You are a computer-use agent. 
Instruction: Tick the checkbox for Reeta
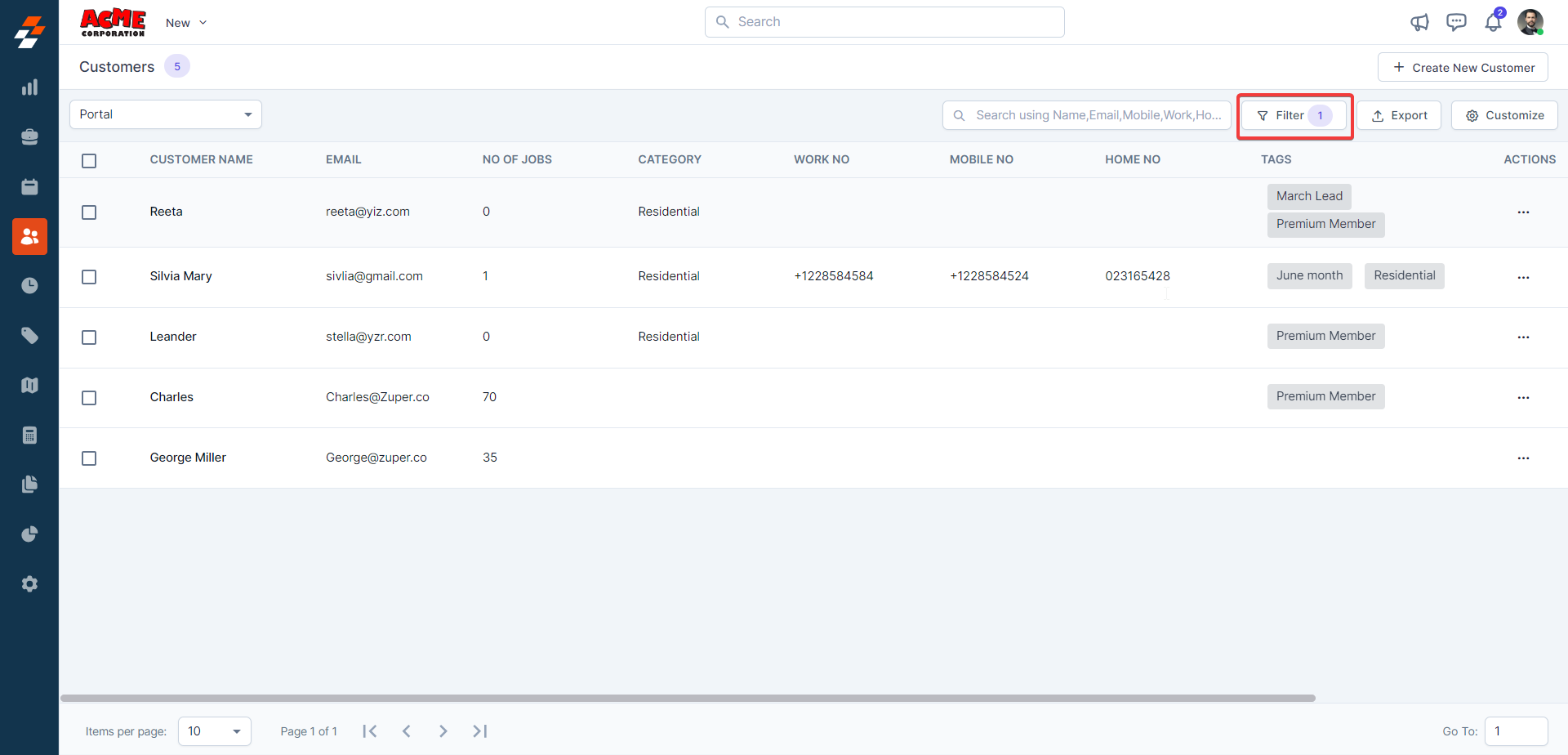click(x=89, y=212)
